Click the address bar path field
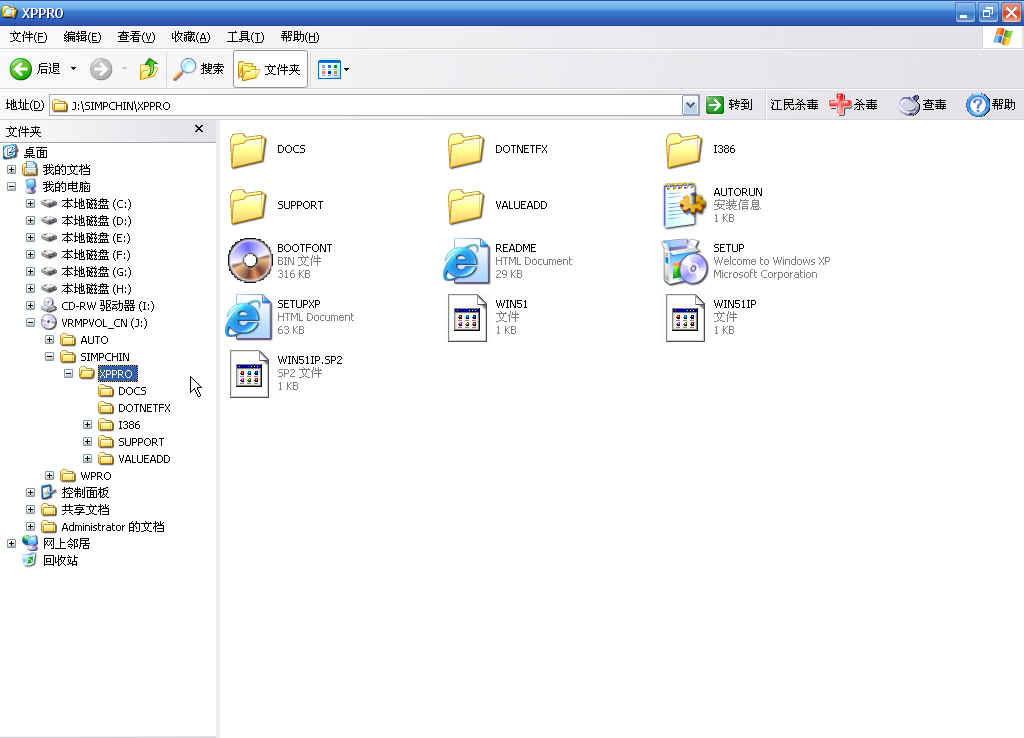The width and height of the screenshot is (1024, 738). point(366,105)
